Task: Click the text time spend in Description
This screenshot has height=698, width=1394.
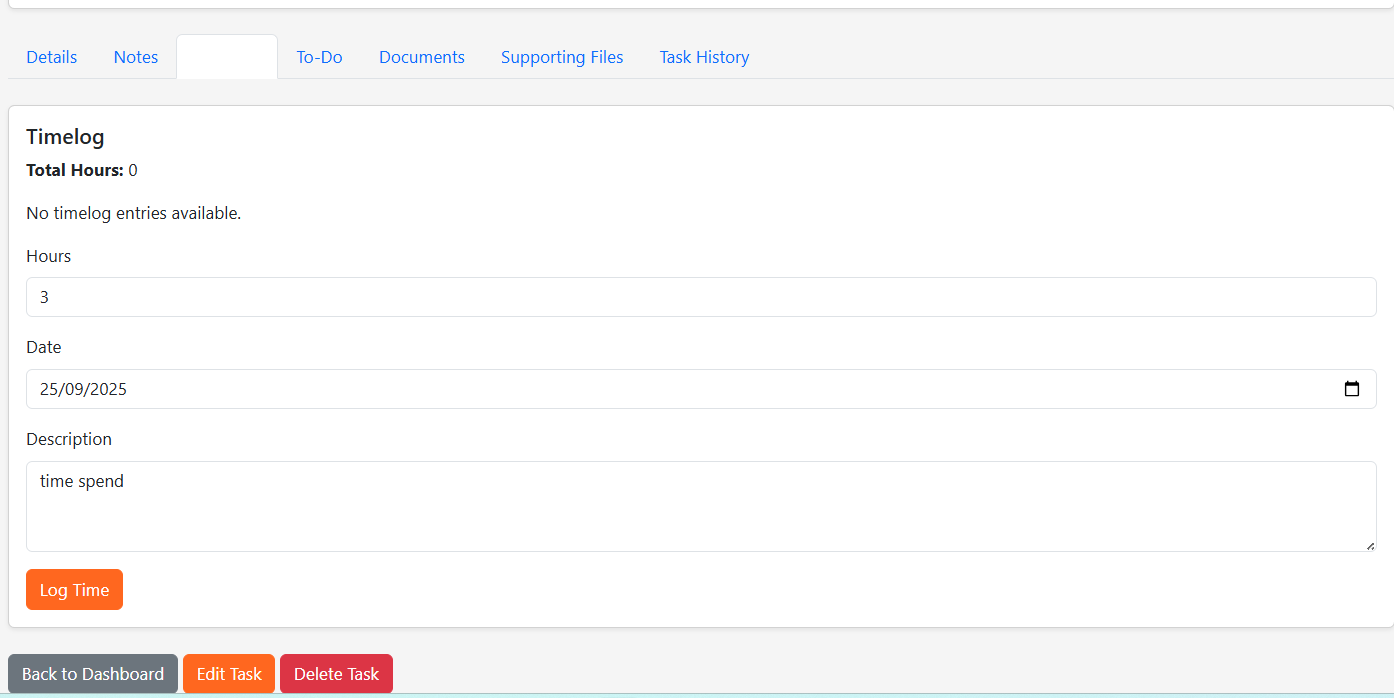Action: pyautogui.click(x=81, y=481)
